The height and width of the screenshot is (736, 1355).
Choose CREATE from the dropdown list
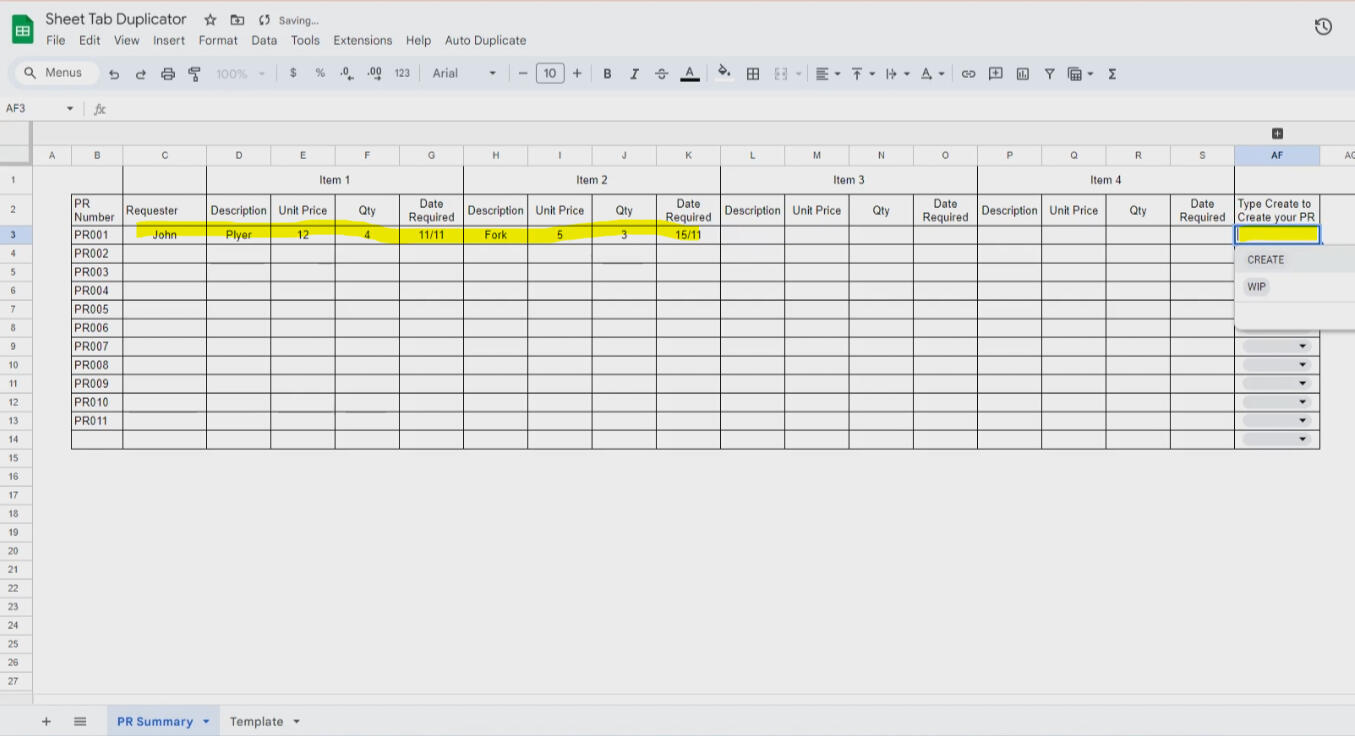1265,260
